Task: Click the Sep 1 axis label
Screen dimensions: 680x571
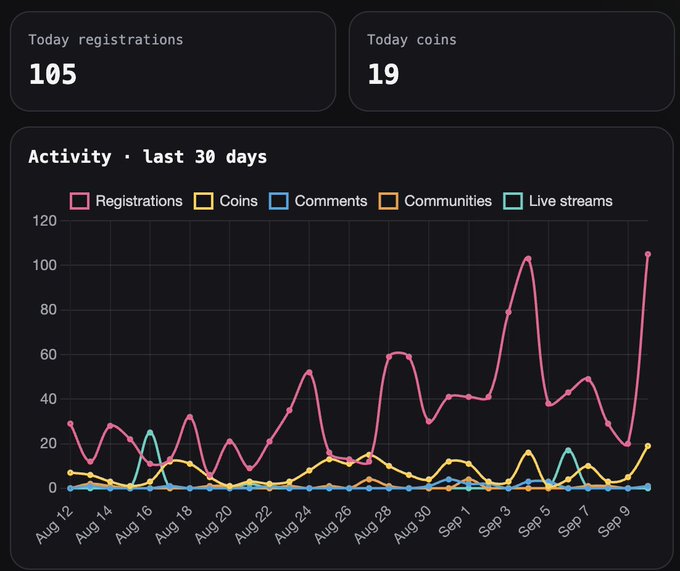Action: coord(455,521)
